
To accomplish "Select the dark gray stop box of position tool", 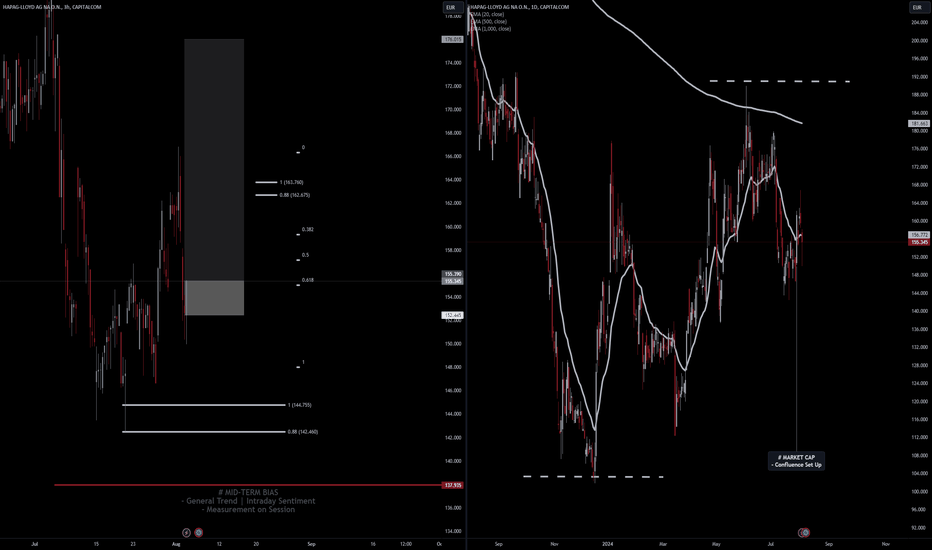I will (x=214, y=160).
